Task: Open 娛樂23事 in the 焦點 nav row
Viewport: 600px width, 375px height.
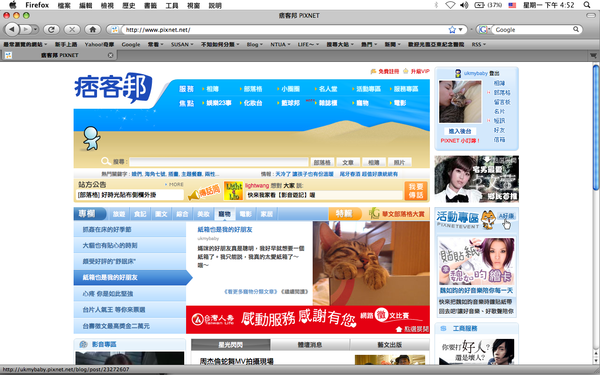Action: [x=218, y=103]
